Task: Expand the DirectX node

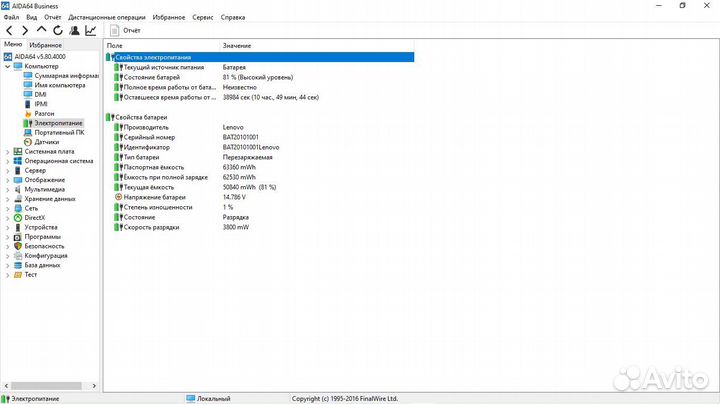Action: [x=7, y=218]
